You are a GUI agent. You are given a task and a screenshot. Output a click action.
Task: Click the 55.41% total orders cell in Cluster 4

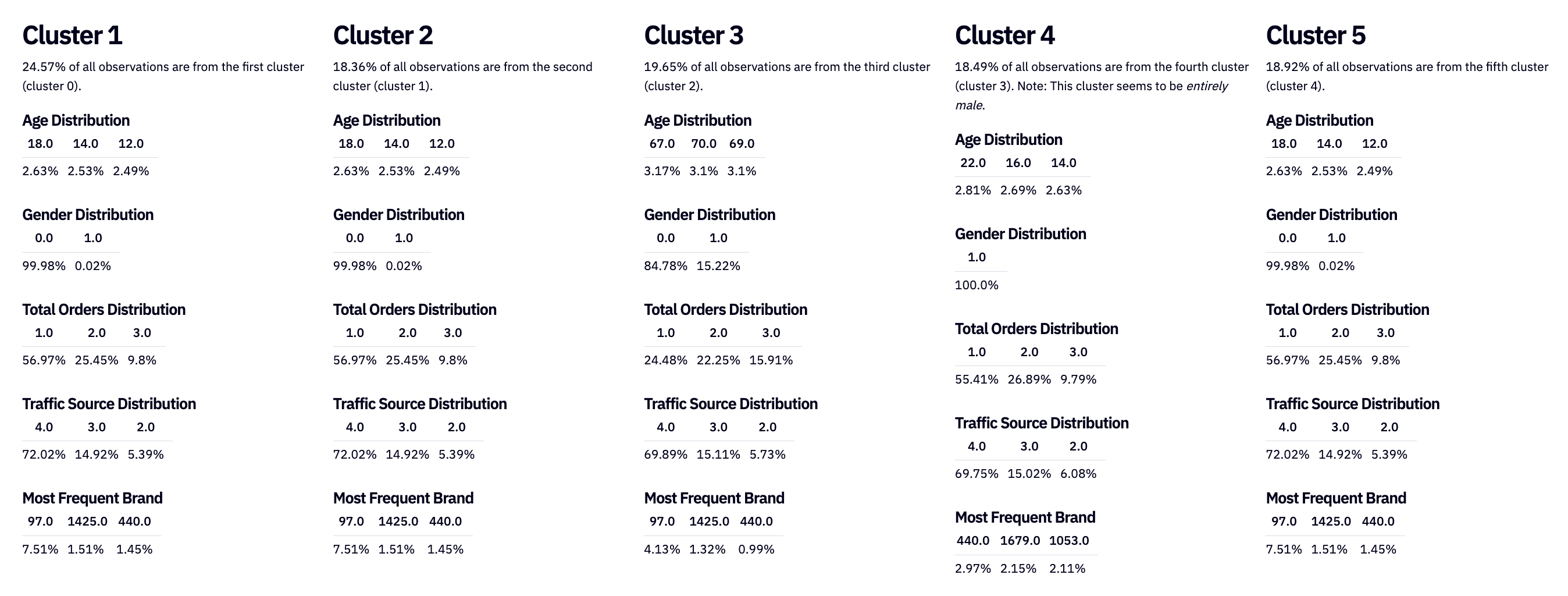[977, 379]
